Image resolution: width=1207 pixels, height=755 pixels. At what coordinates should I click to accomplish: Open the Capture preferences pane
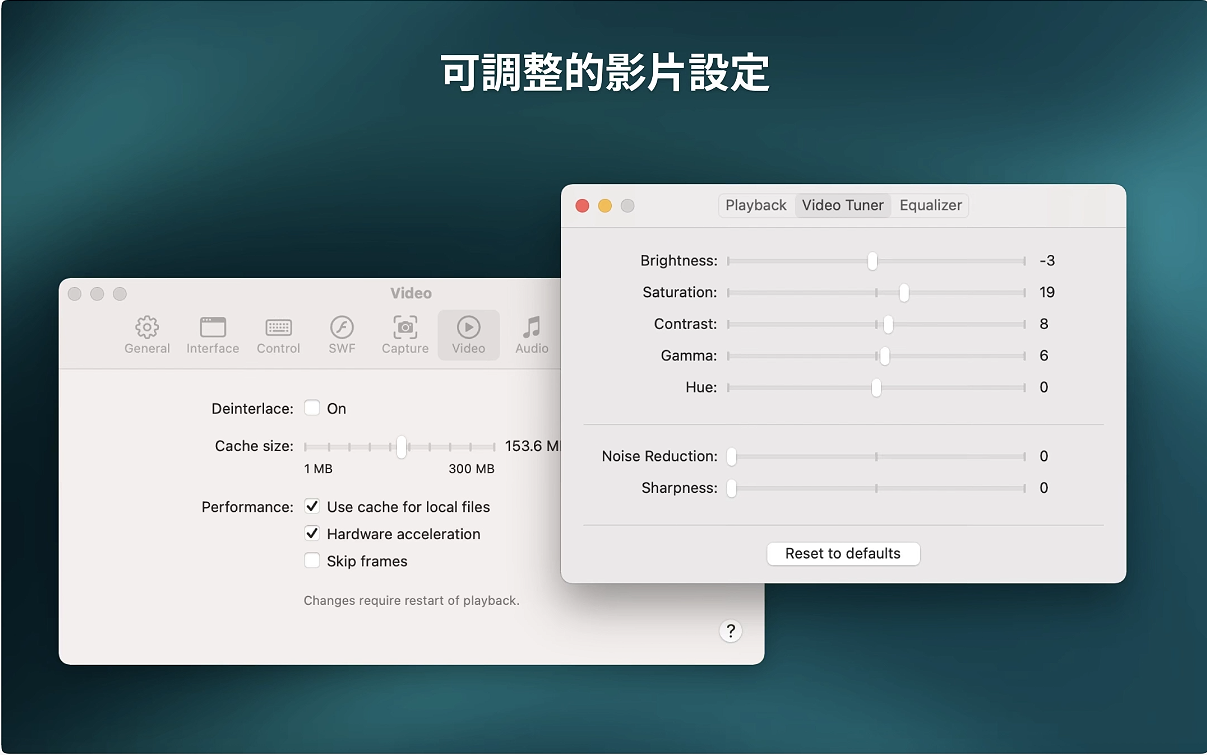coord(405,335)
